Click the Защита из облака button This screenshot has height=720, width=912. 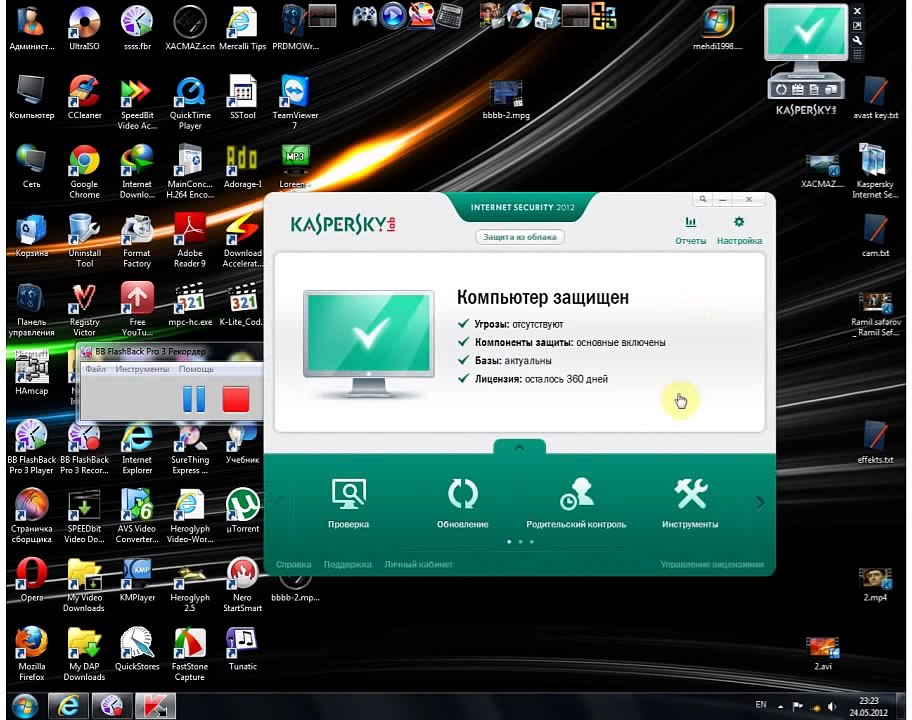coord(520,237)
